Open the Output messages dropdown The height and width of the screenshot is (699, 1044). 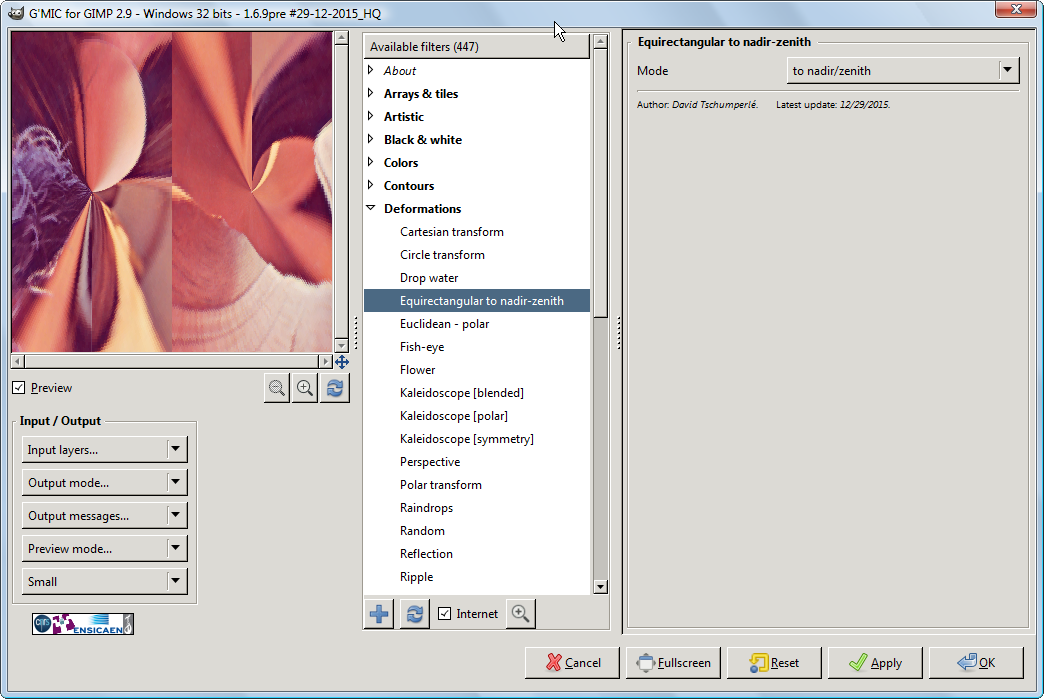pos(105,515)
